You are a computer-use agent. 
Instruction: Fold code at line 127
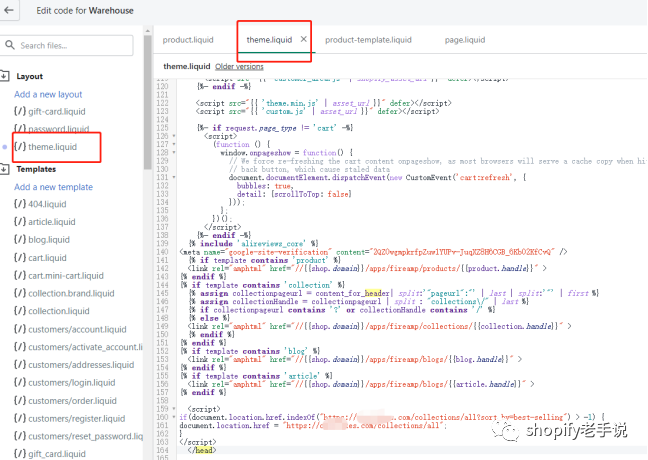(x=174, y=144)
